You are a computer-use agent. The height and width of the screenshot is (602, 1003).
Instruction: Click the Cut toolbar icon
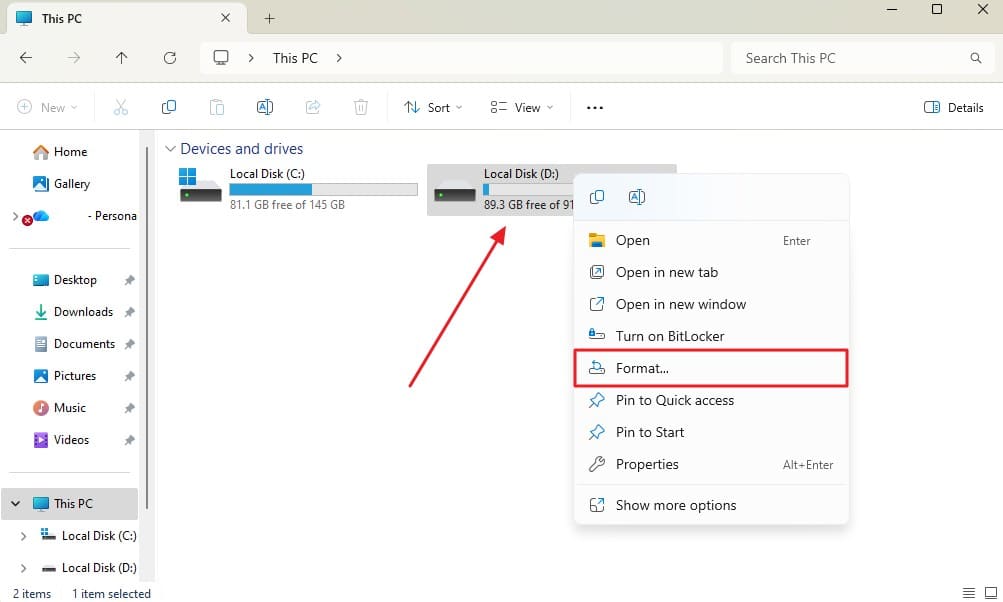tap(120, 107)
